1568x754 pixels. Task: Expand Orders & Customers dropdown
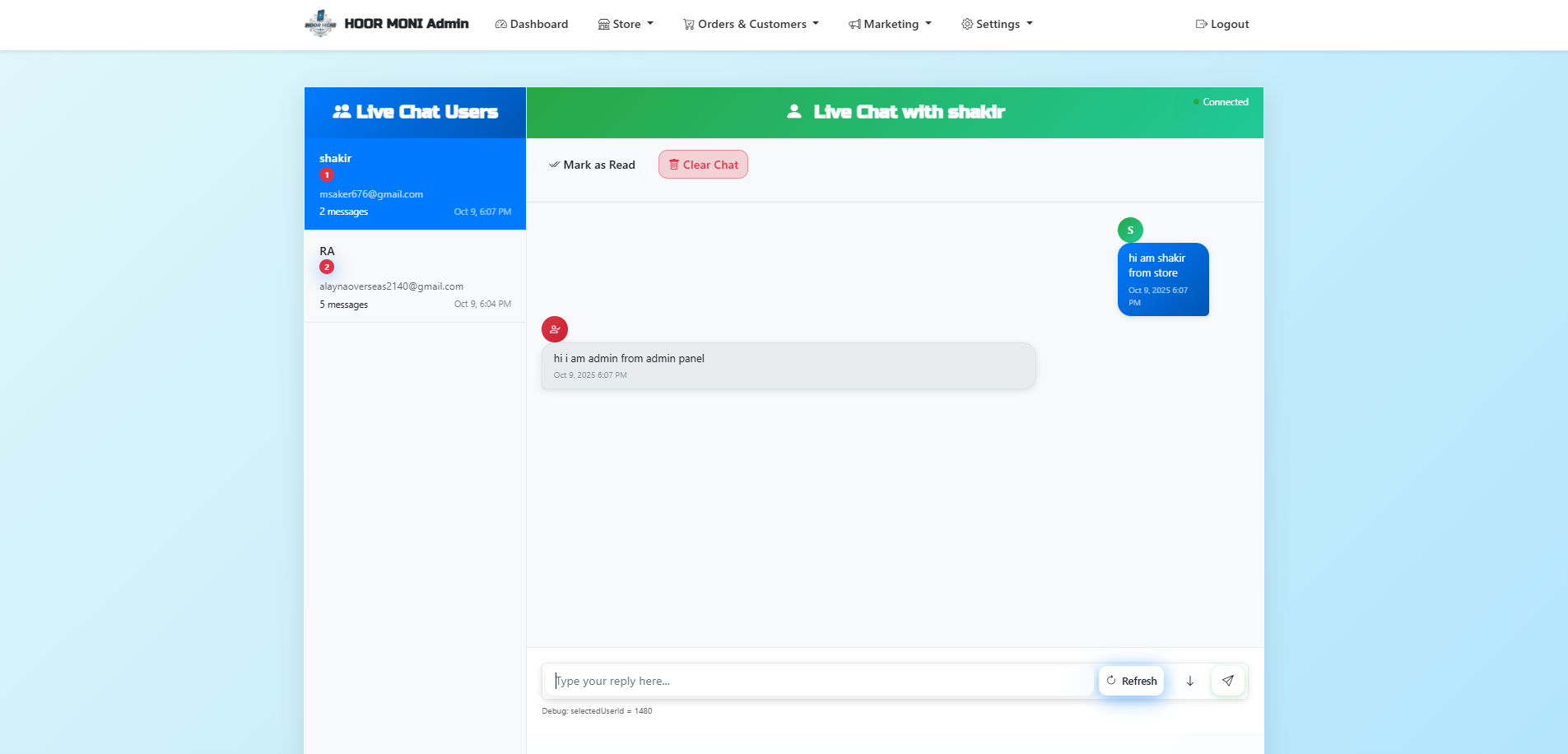[751, 24]
